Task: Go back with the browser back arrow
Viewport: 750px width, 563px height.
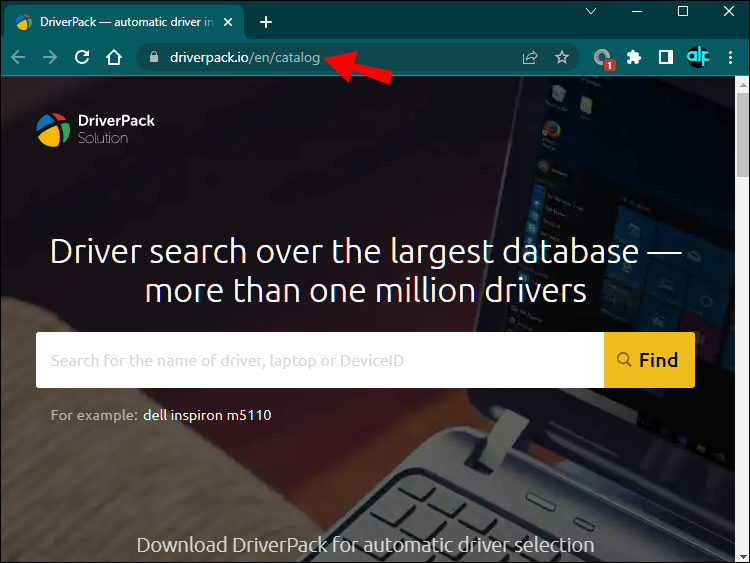Action: (18, 57)
